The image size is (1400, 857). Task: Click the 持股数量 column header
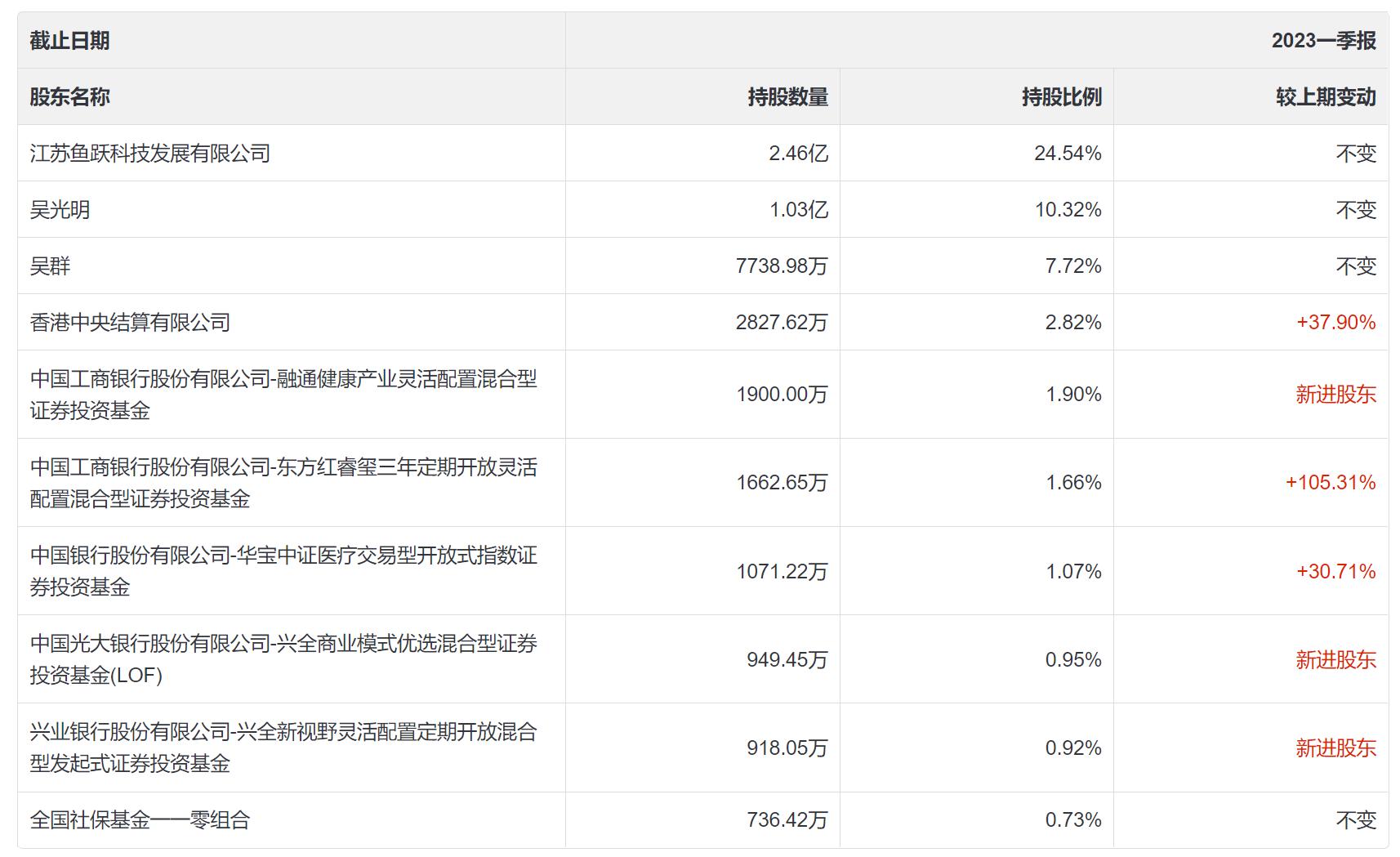pyautogui.click(x=787, y=97)
